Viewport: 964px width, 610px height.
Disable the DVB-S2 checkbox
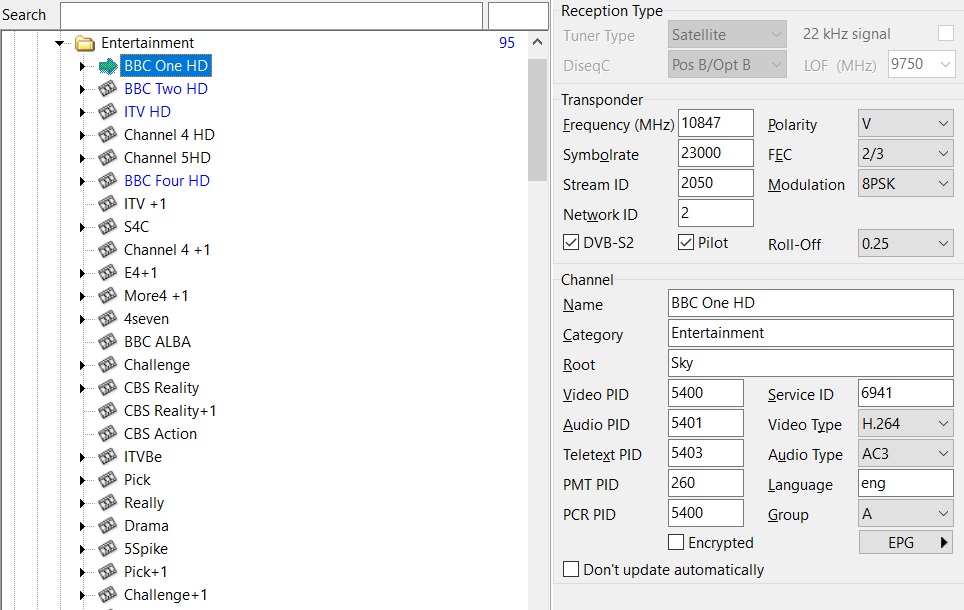[571, 243]
